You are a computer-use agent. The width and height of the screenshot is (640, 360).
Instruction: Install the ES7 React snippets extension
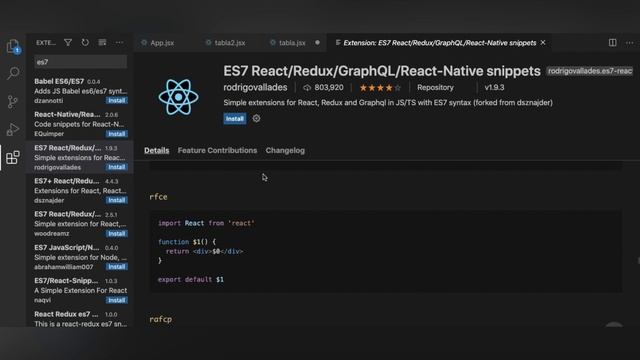235,119
